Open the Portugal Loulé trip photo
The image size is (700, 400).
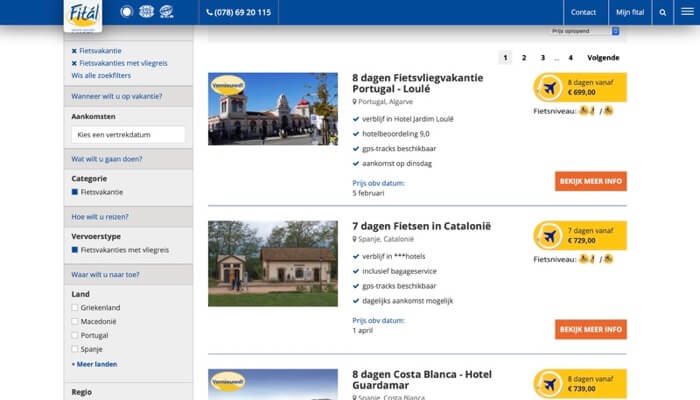273,109
